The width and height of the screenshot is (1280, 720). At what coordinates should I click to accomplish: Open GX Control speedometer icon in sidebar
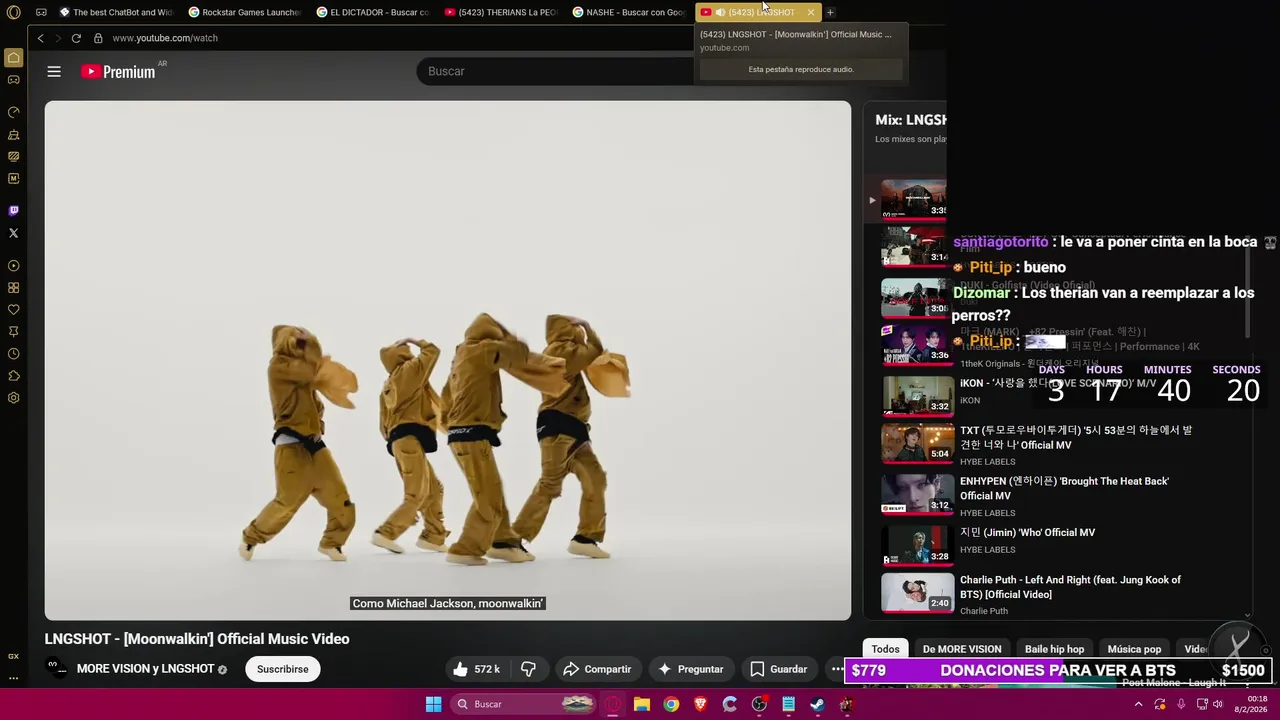pyautogui.click(x=13, y=112)
